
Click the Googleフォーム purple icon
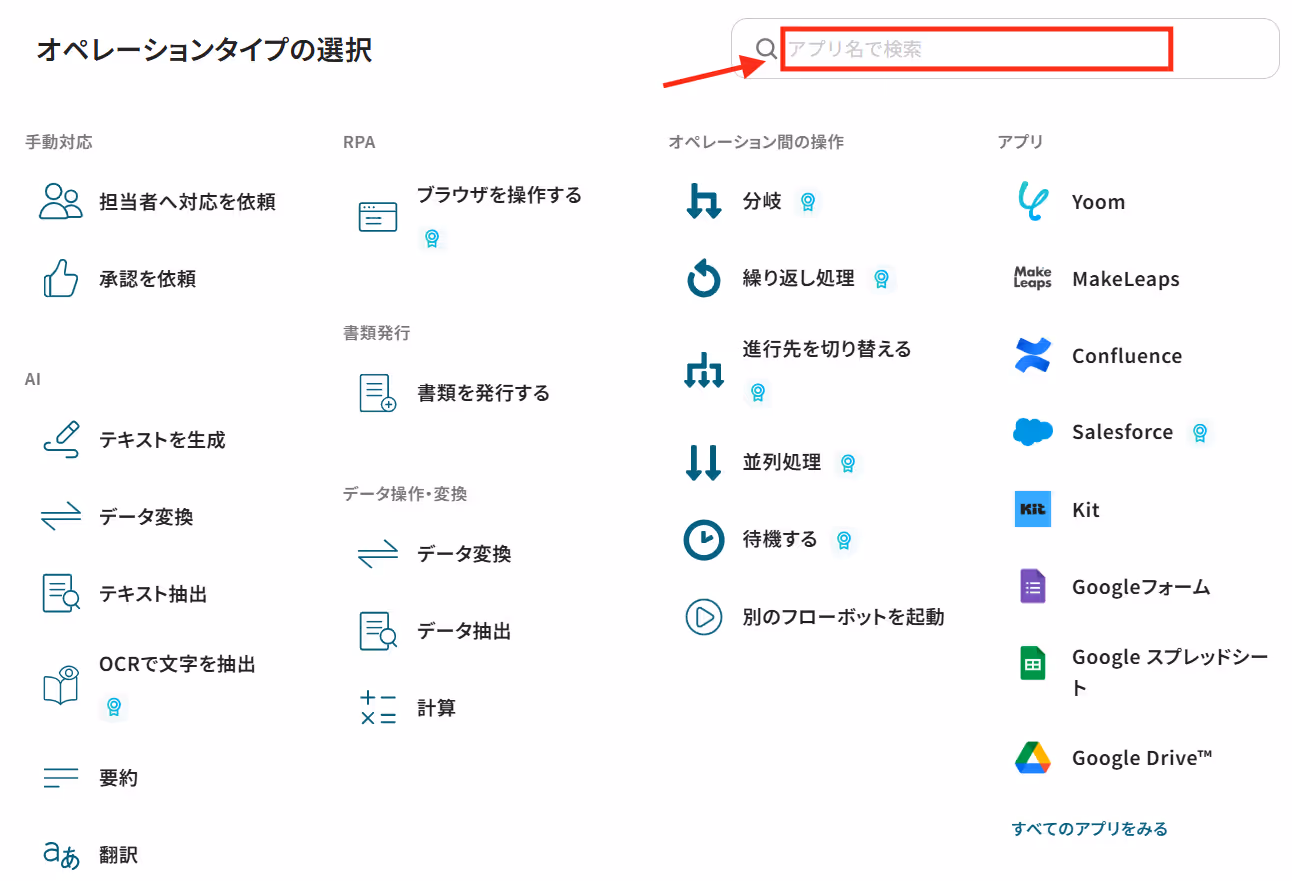point(1033,586)
